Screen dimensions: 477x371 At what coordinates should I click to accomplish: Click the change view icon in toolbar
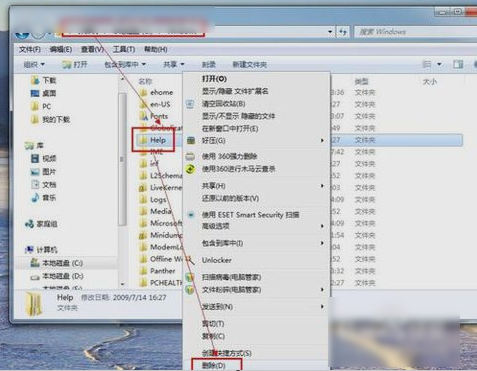pyautogui.click(x=427, y=64)
